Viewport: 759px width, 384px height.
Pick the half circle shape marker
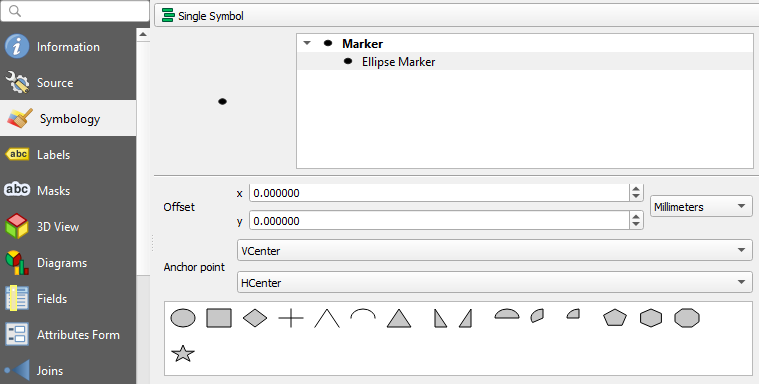507,314
